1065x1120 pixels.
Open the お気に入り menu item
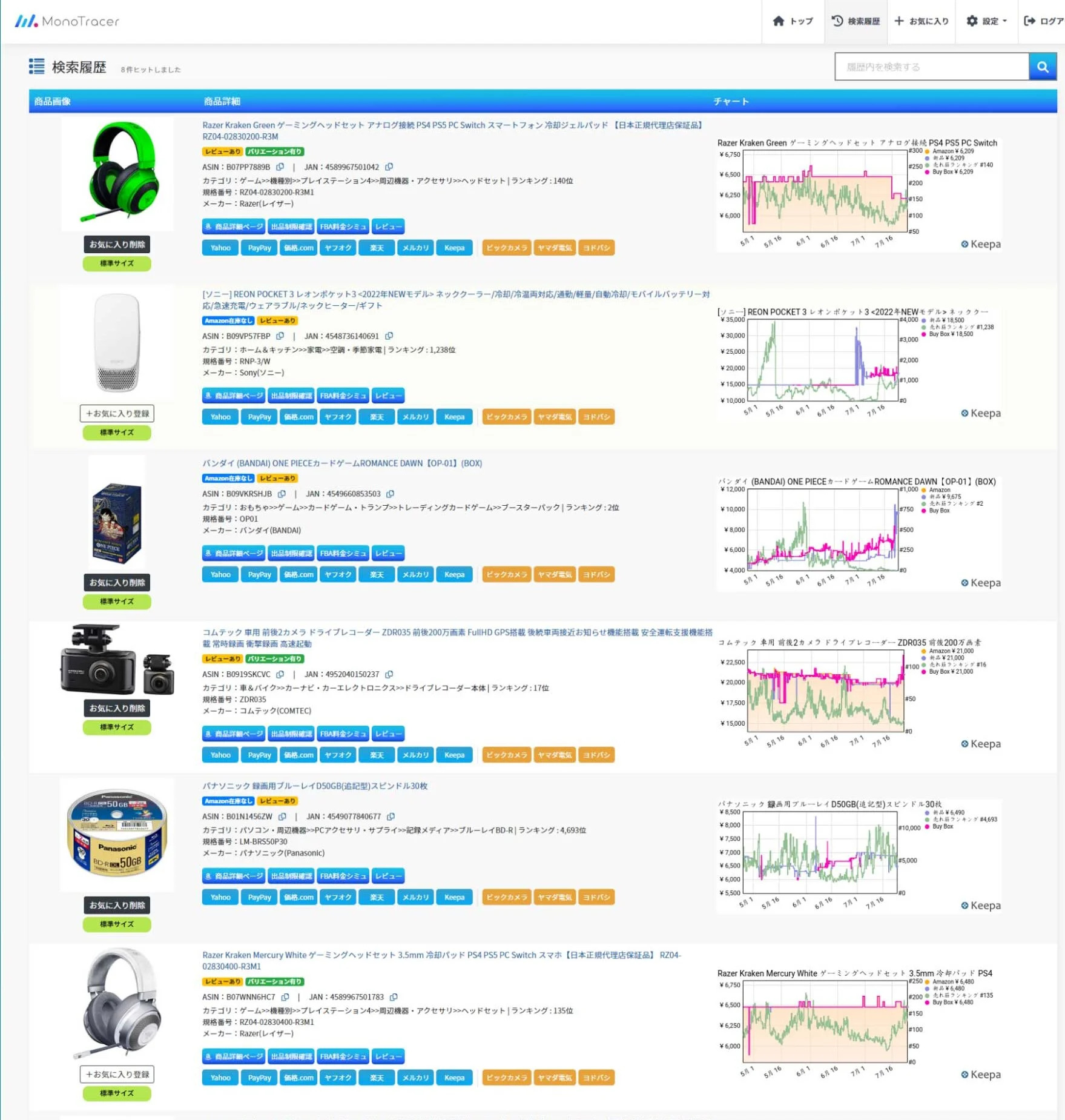point(921,21)
